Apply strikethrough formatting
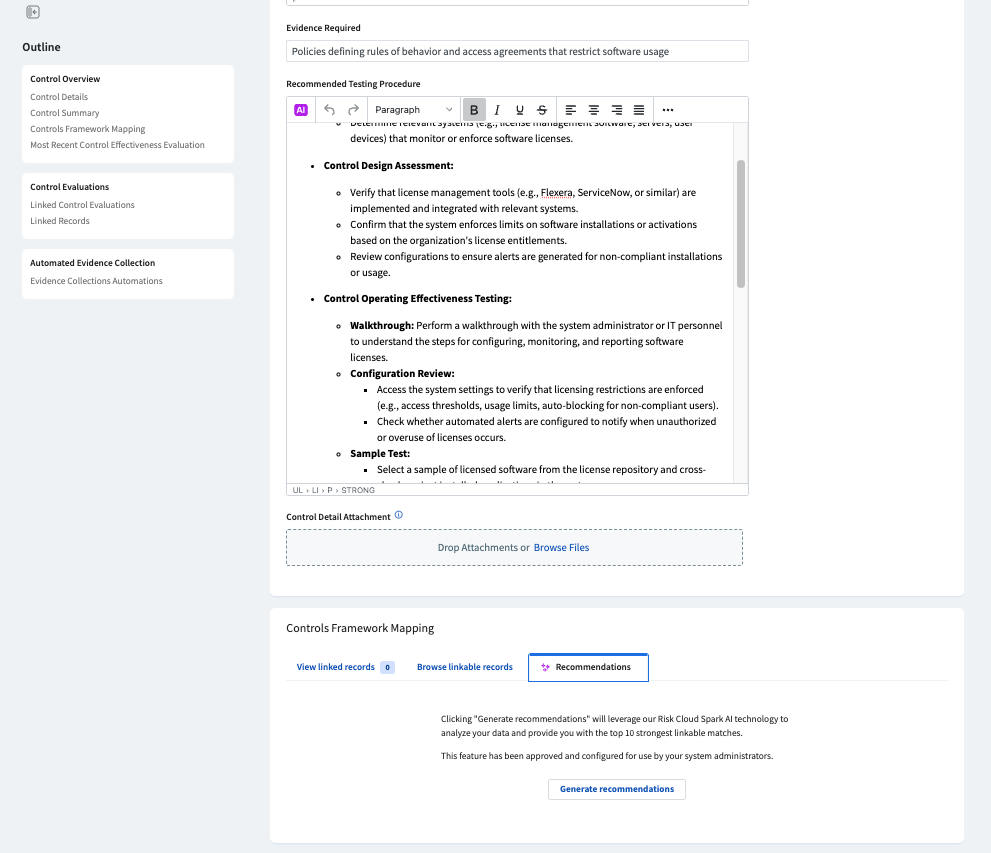Screen dimensions: 991x853 pos(542,110)
